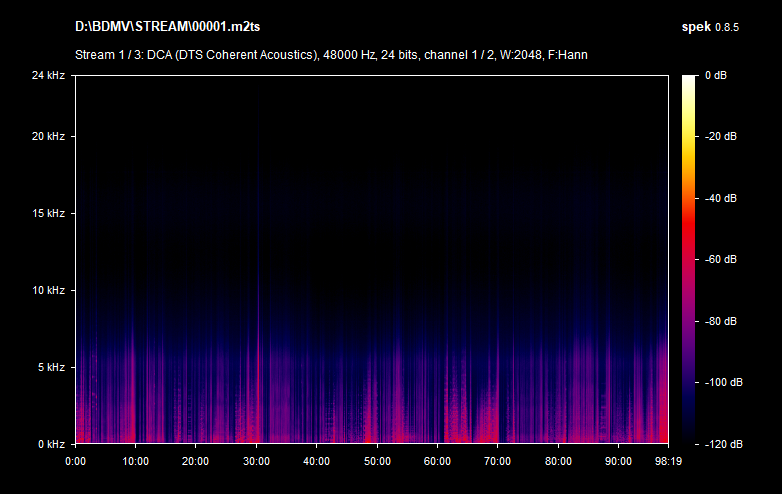782x494 pixels.
Task: Click the center of the spectrogram plot
Action: [x=371, y=259]
